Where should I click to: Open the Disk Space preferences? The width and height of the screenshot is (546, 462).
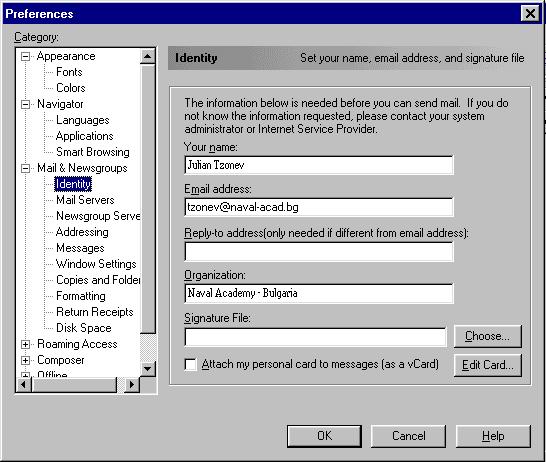(84, 328)
